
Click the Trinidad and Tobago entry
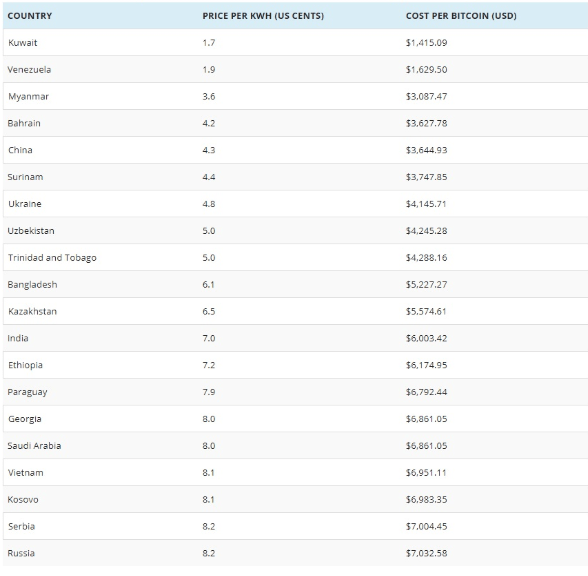(52, 258)
